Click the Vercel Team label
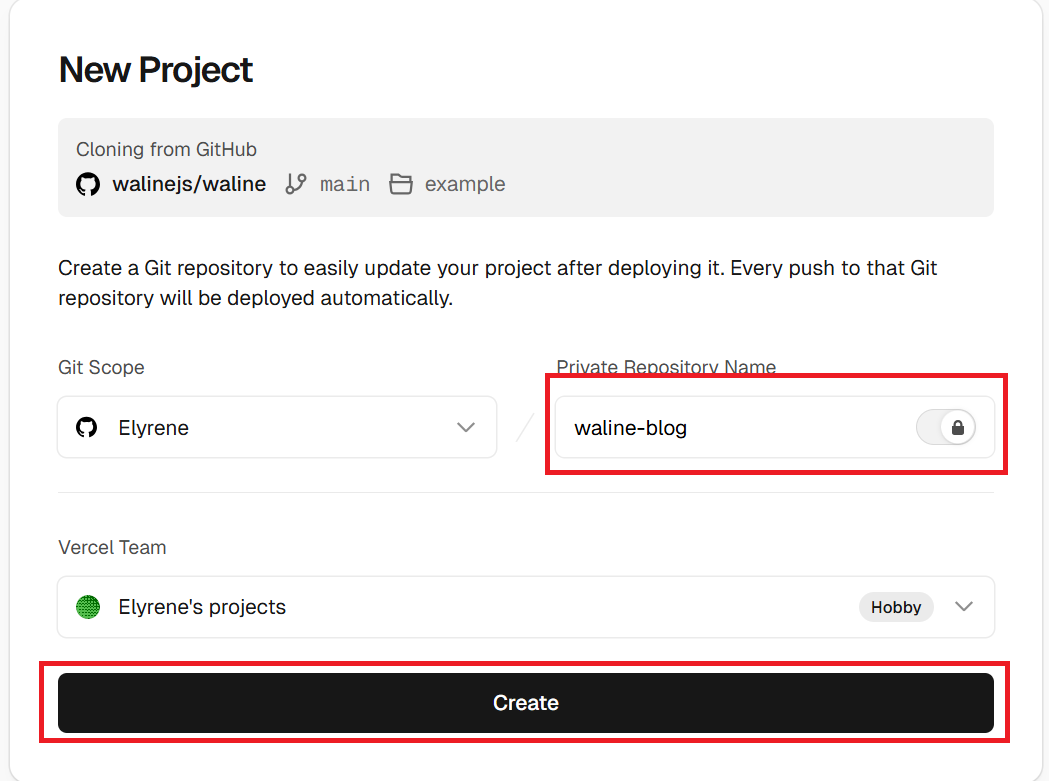This screenshot has width=1049, height=781. [x=112, y=547]
